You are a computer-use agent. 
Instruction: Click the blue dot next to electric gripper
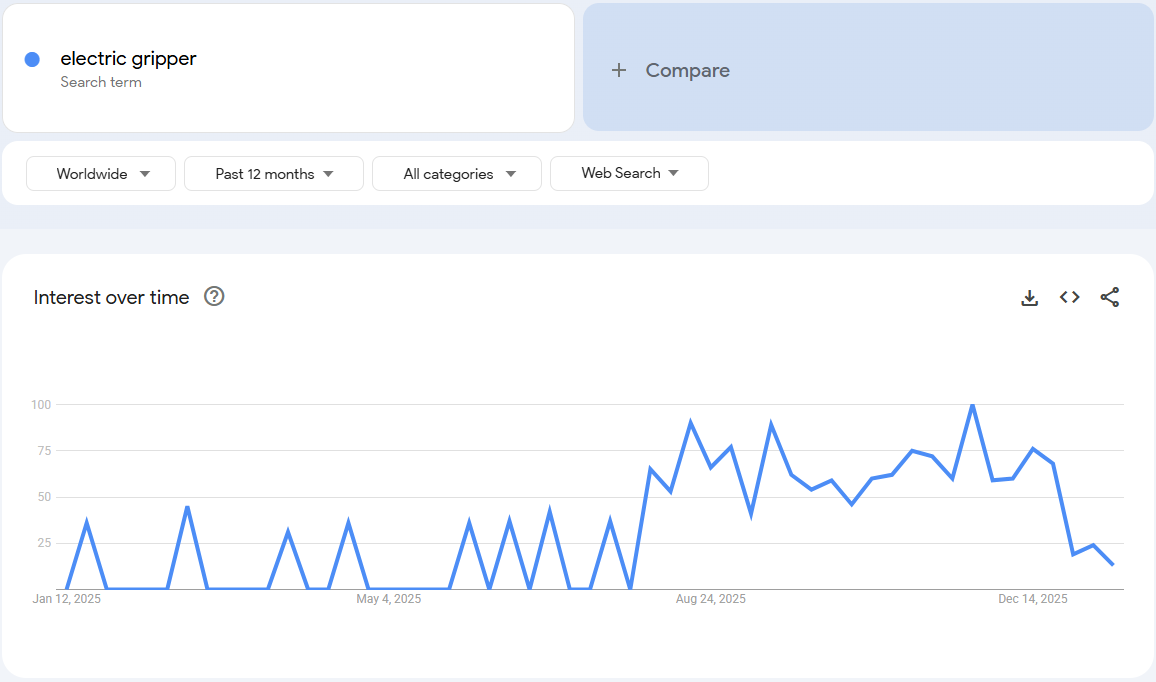pyautogui.click(x=32, y=60)
